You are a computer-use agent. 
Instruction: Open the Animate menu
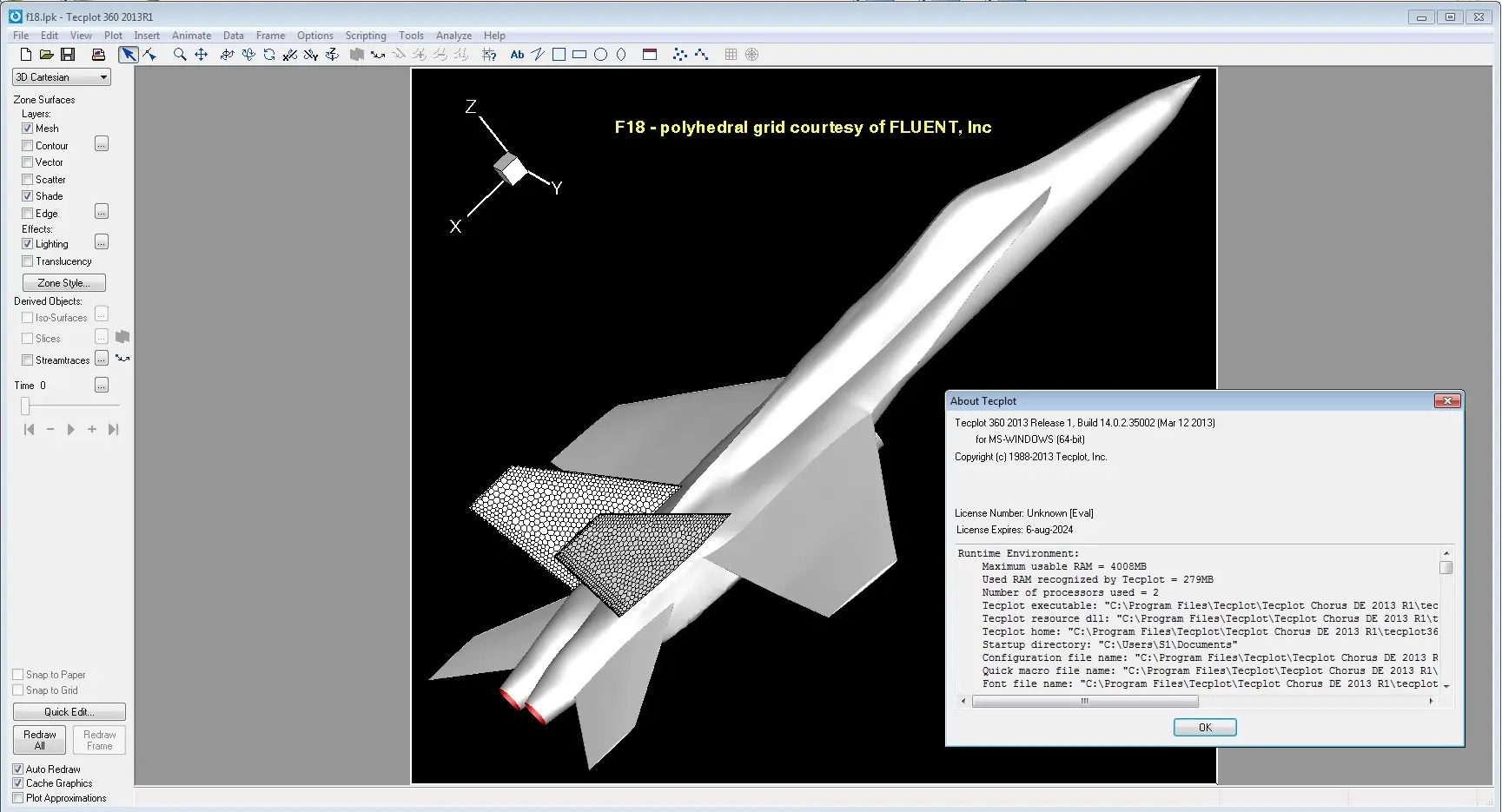click(191, 36)
